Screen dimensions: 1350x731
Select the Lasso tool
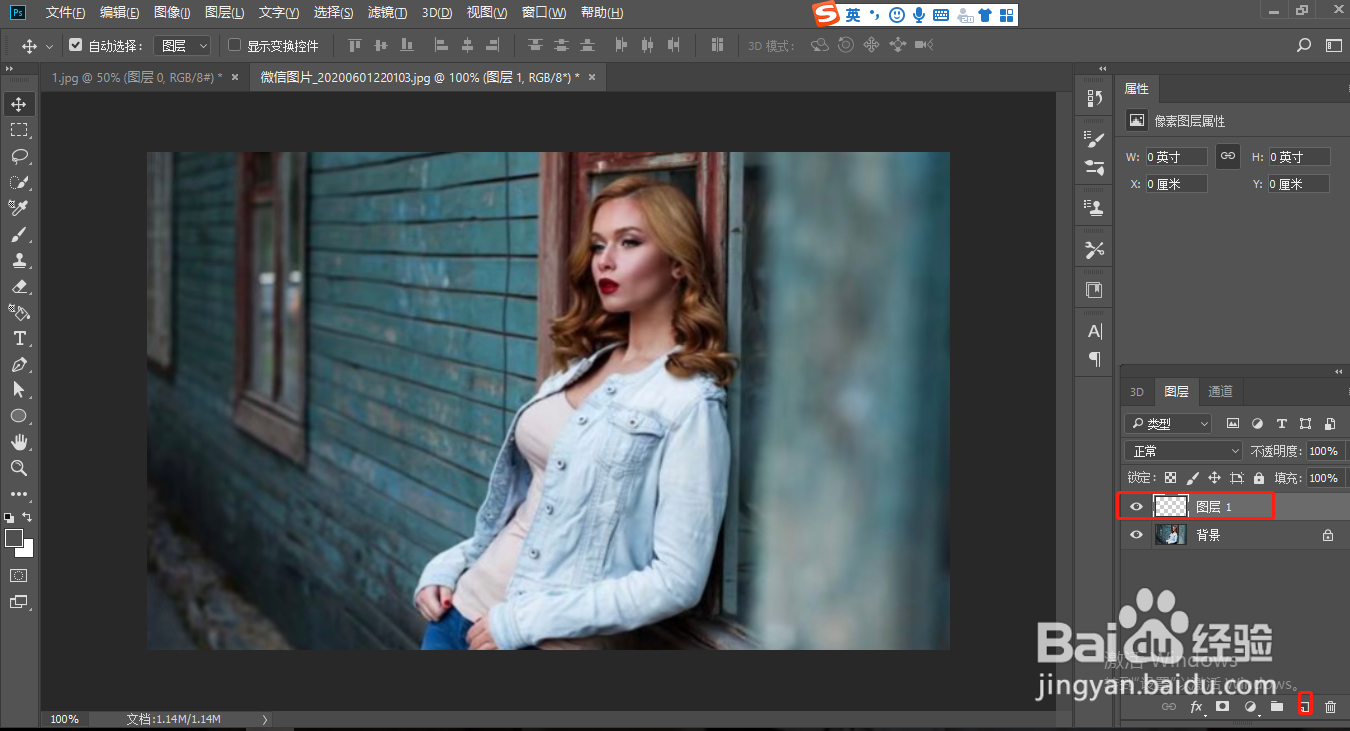coord(19,156)
